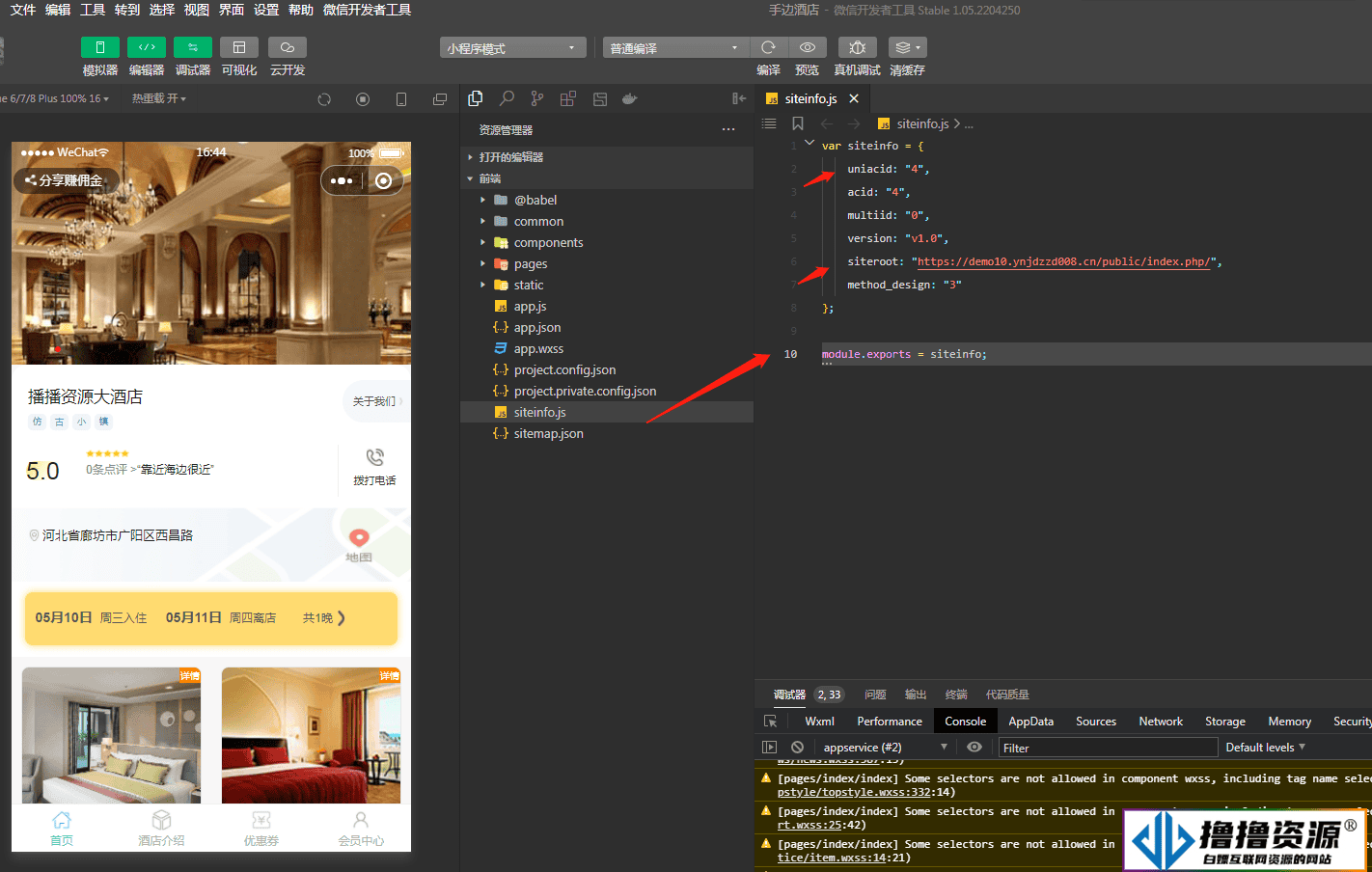Toggle the simulator panel button
This screenshot has height=872, width=1372.
(100, 47)
